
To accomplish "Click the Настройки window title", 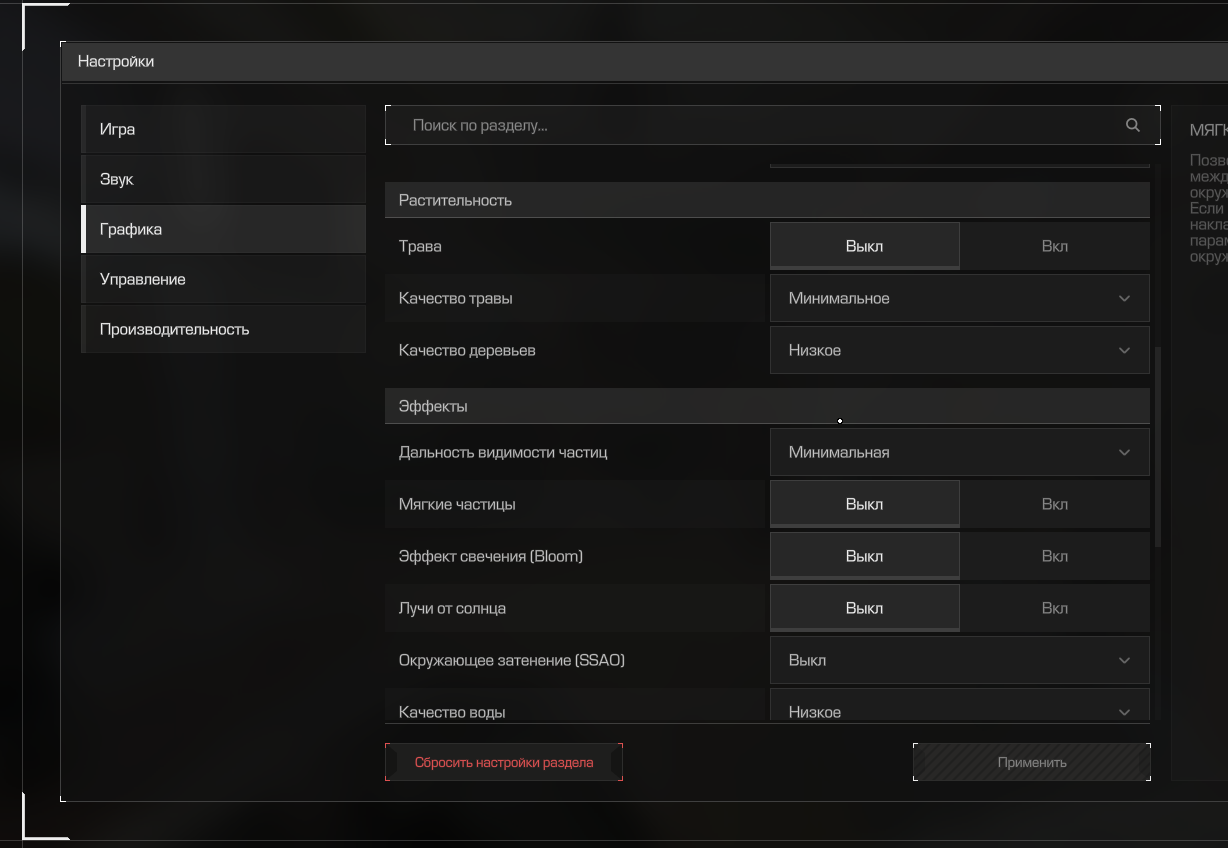I will pyautogui.click(x=116, y=61).
